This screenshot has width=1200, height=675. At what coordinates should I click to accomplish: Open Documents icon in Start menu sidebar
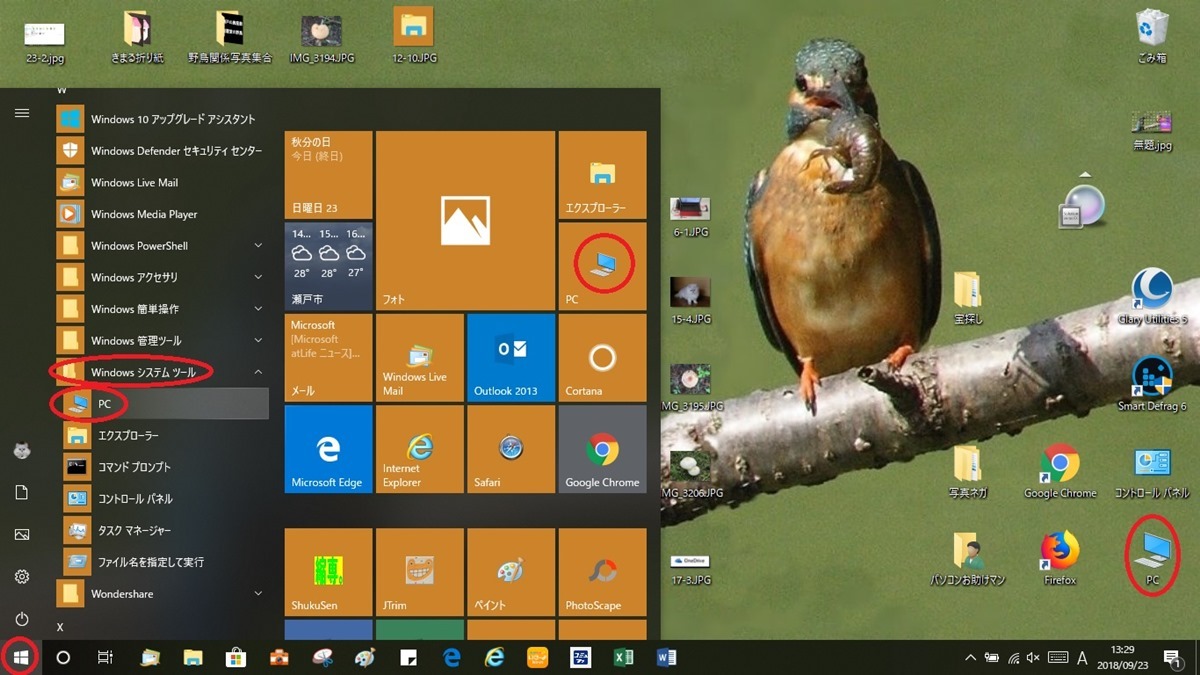tap(21, 493)
